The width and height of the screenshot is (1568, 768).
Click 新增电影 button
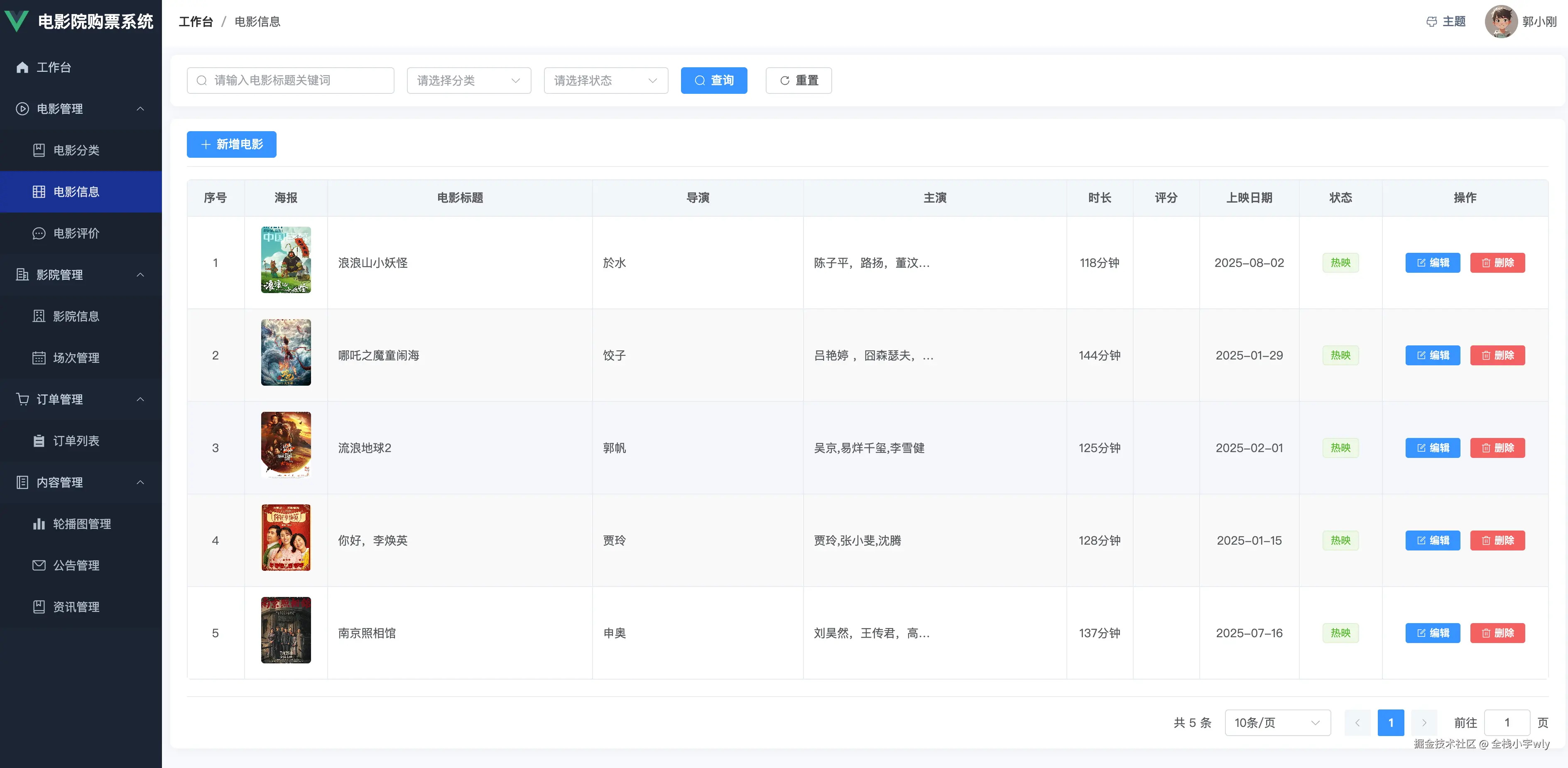[231, 144]
